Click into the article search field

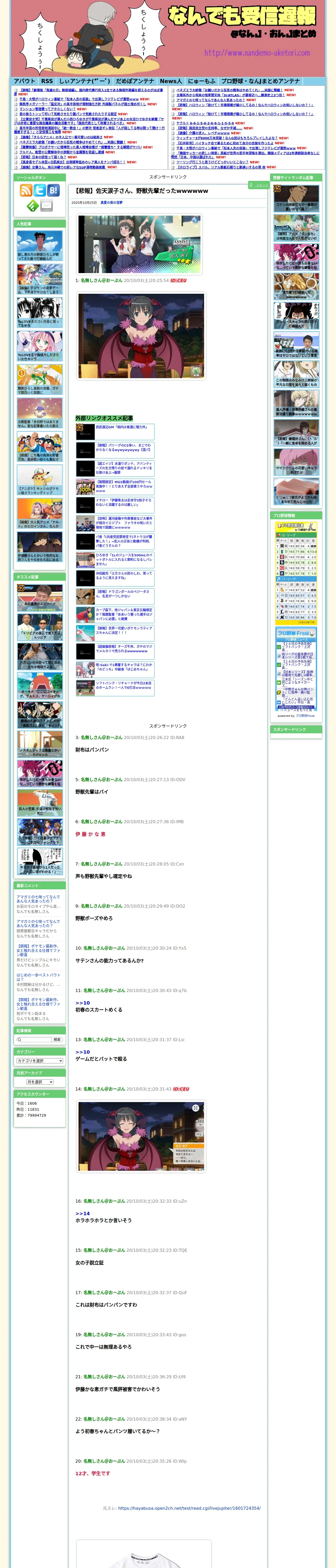coord(33,1039)
